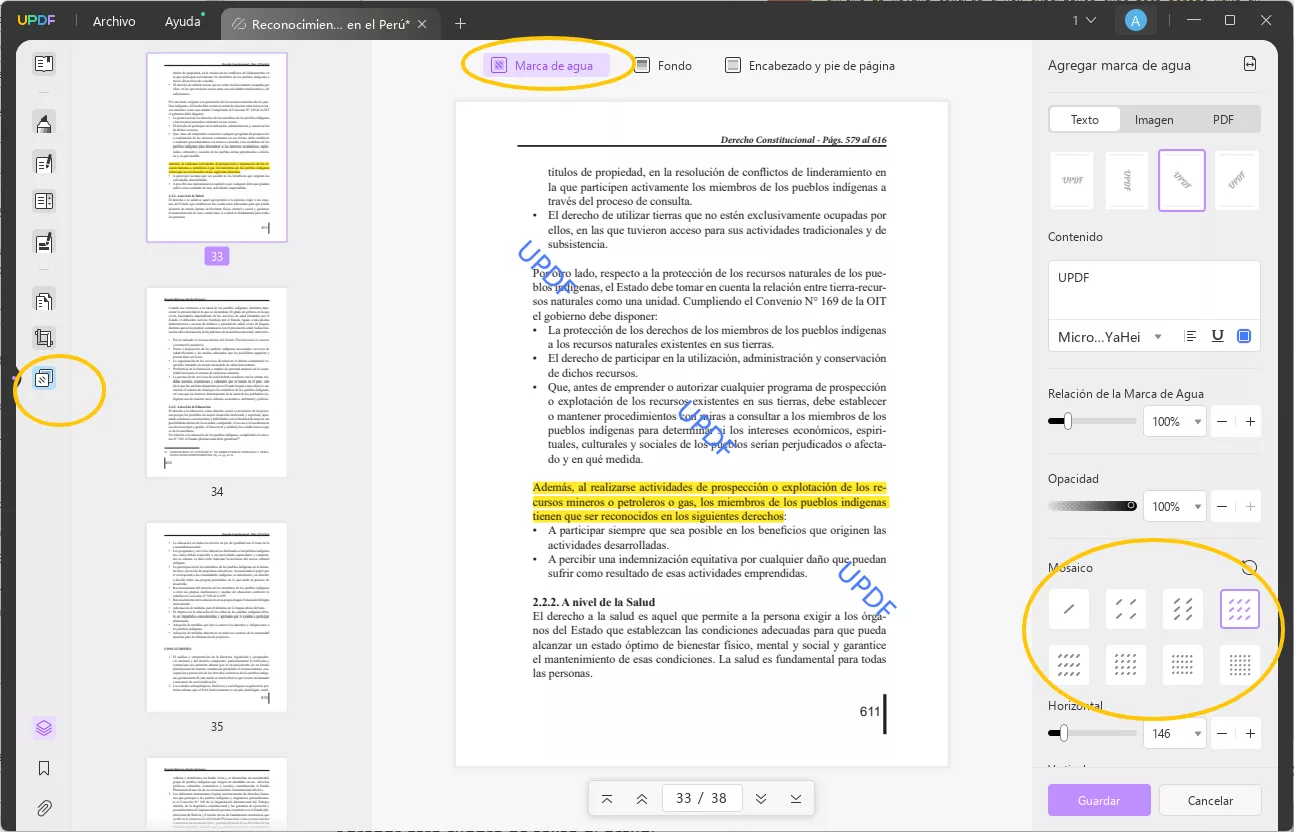Open a new tab with plus
This screenshot has width=1294, height=832.
pyautogui.click(x=460, y=23)
